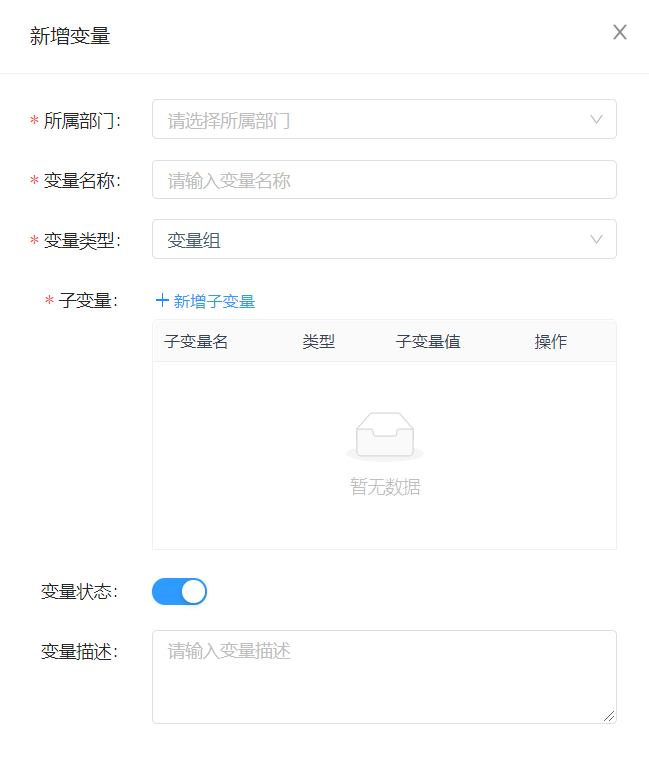Click the 类型 column header

point(319,342)
